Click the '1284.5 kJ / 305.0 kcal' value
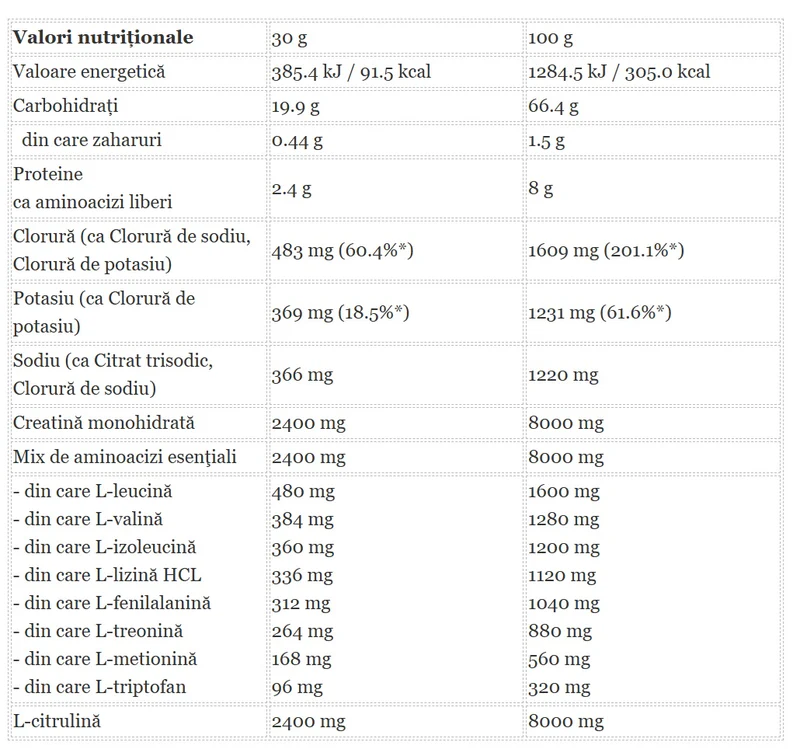This screenshot has width=800, height=749. (619, 72)
